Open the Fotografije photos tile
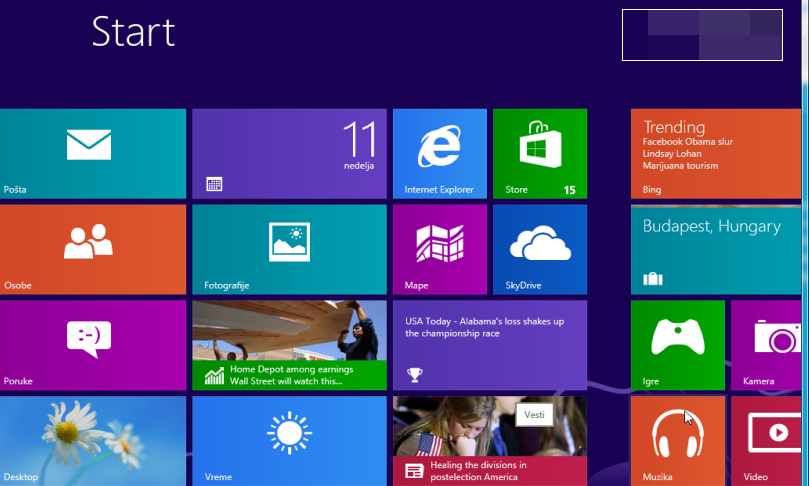Image resolution: width=809 pixels, height=486 pixels. pos(289,249)
